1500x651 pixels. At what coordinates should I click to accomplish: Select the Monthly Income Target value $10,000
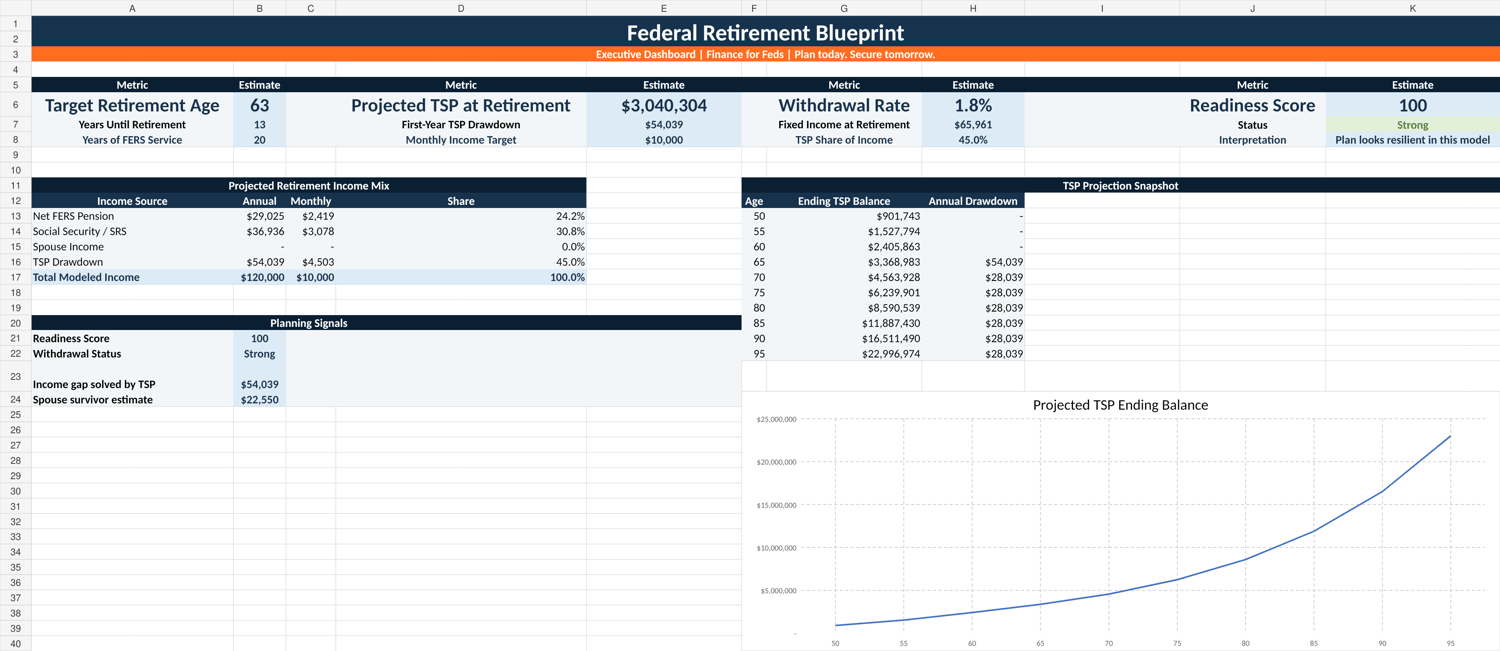[664, 140]
